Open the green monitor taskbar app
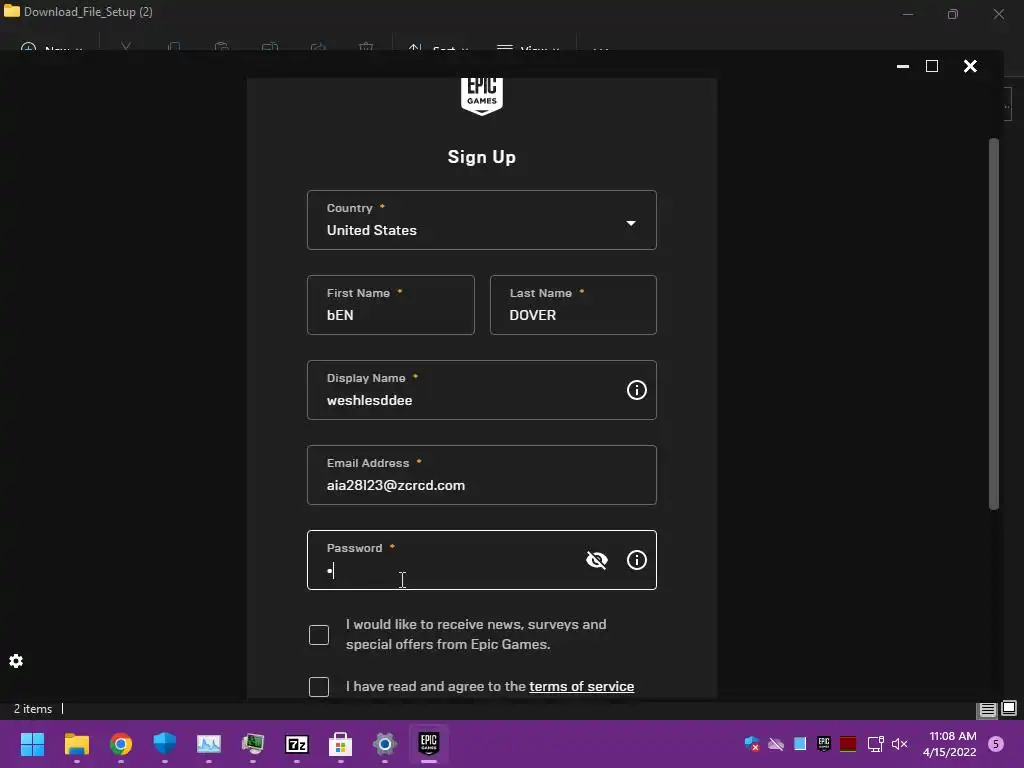The width and height of the screenshot is (1024, 768). point(253,744)
